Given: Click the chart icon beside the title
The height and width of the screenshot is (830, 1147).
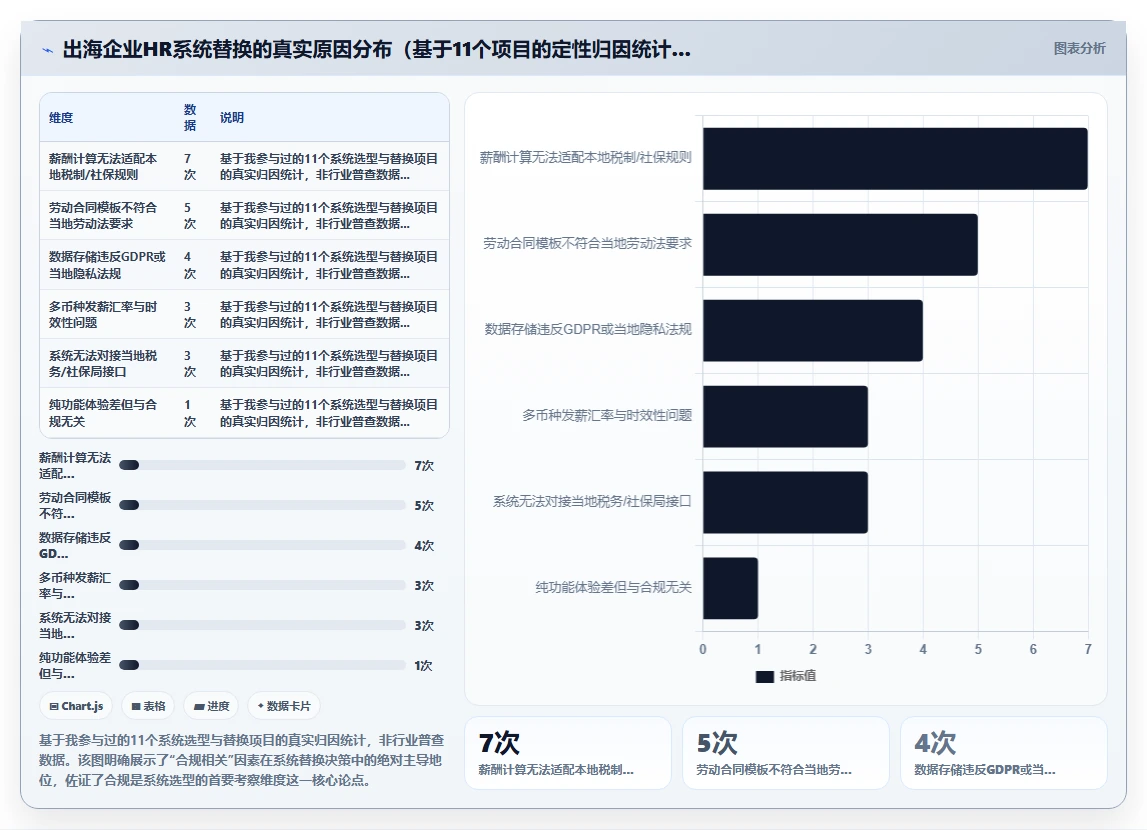Looking at the screenshot, I should click(x=48, y=50).
